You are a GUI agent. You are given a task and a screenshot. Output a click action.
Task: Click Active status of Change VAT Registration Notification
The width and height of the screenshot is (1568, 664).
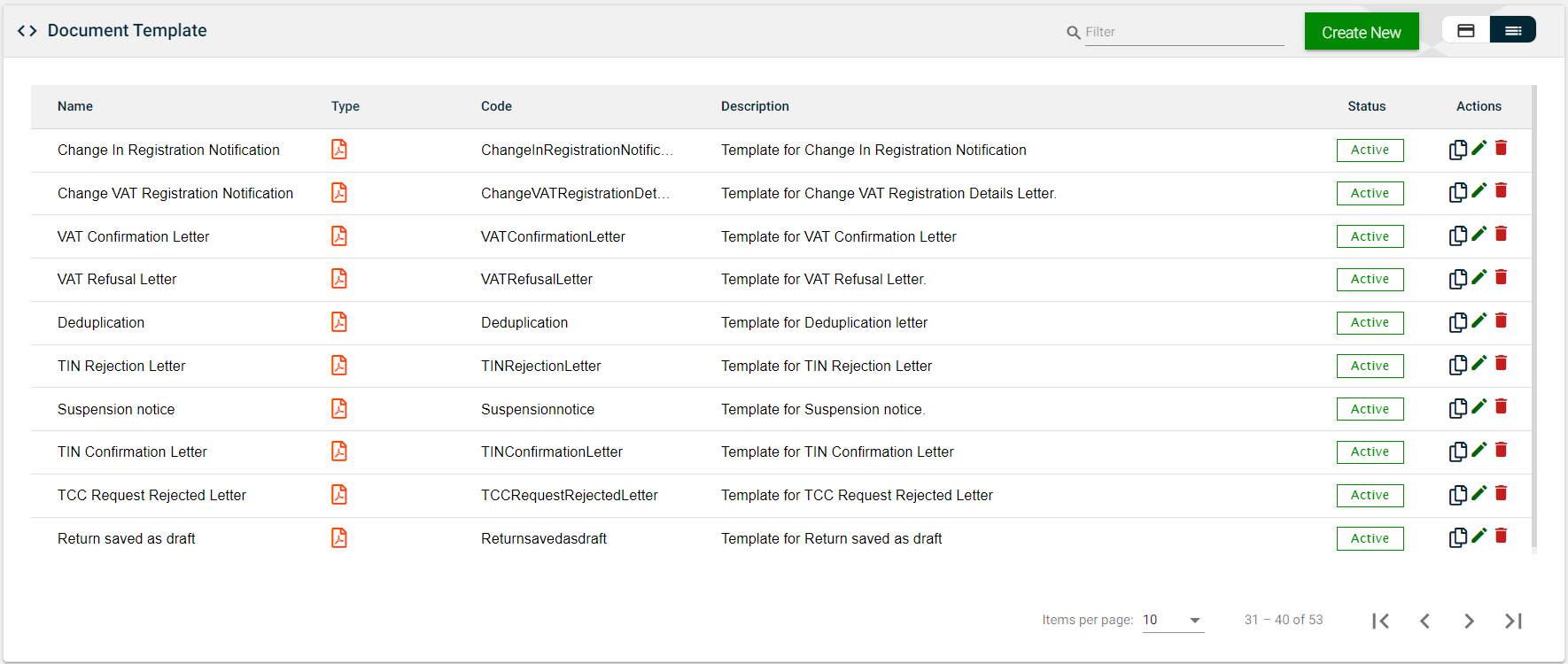[1370, 193]
